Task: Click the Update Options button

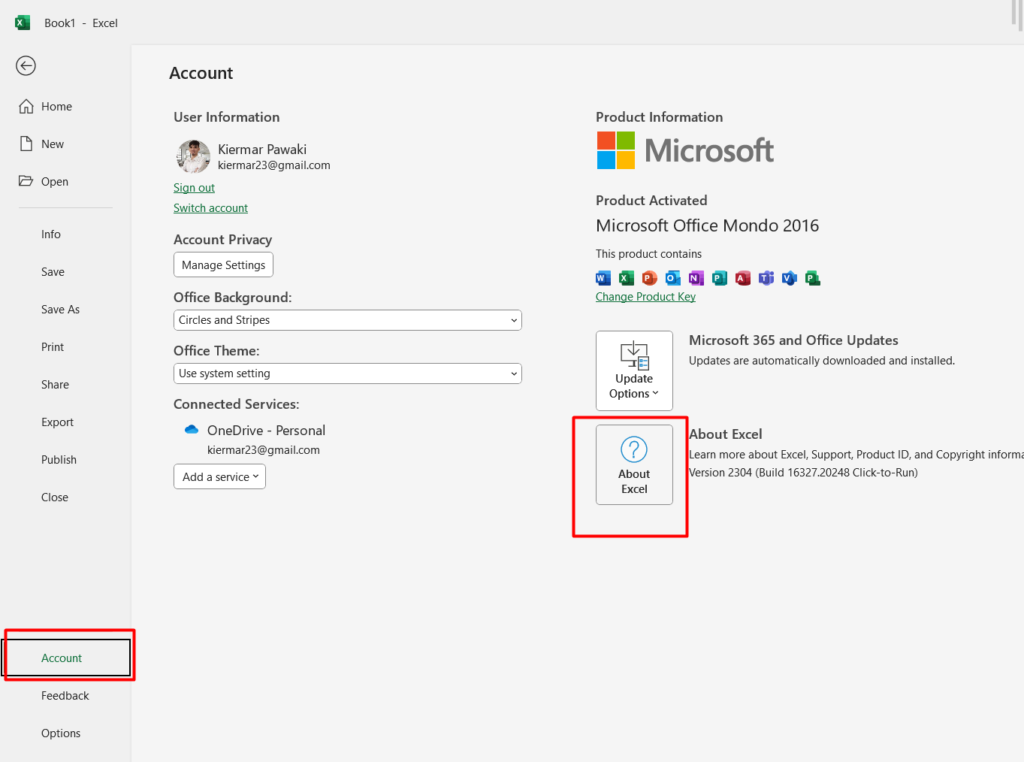Action: [x=634, y=371]
